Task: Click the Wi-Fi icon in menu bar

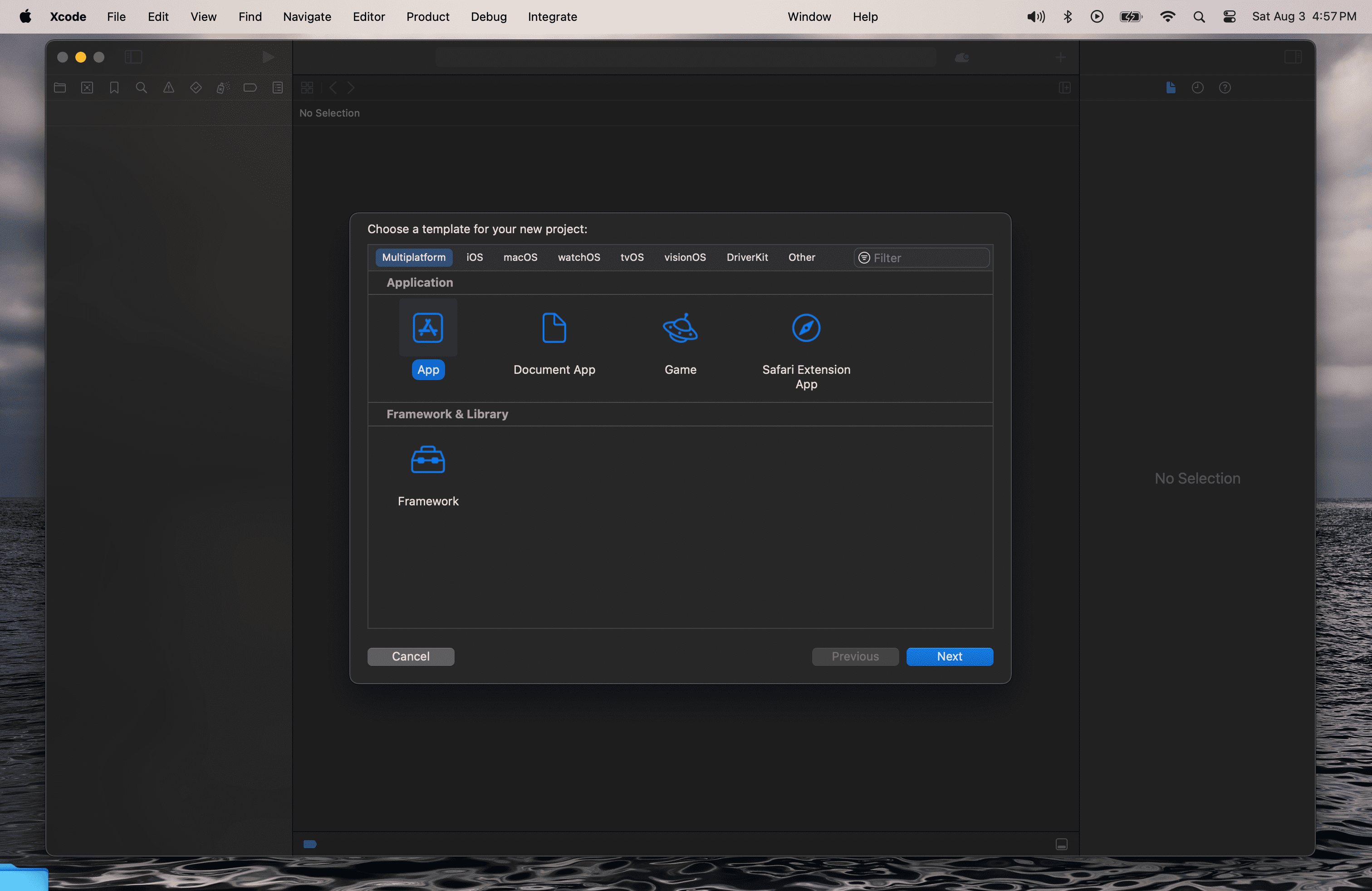Action: coord(1167,17)
